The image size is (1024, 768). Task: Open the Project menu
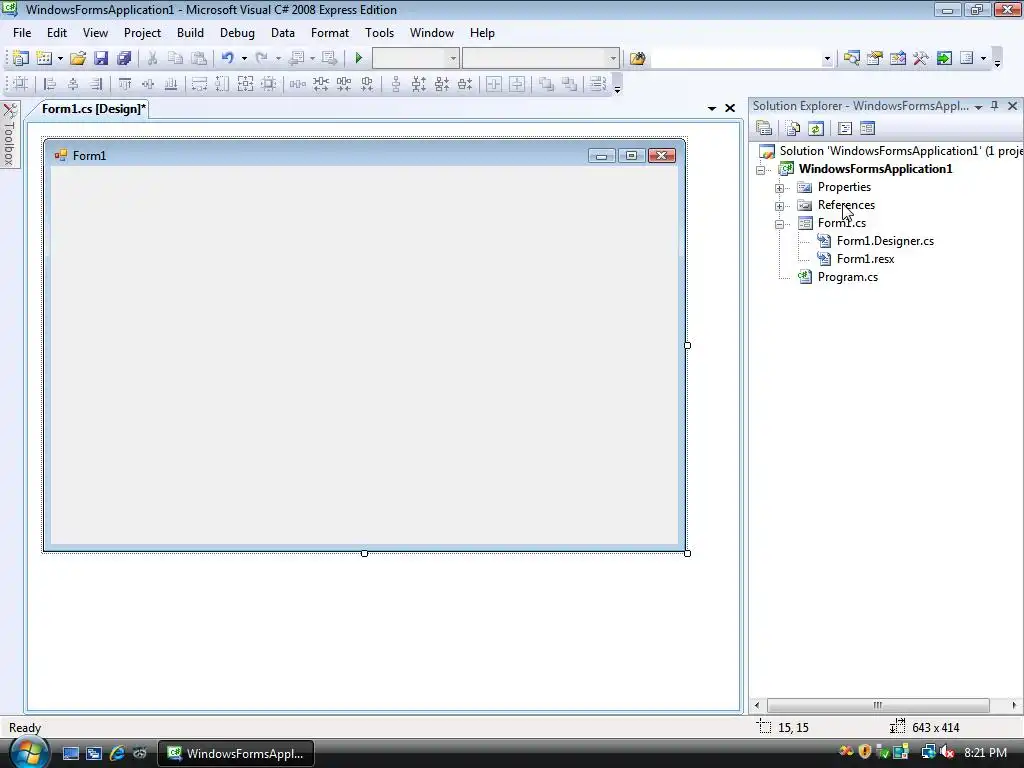(x=142, y=33)
